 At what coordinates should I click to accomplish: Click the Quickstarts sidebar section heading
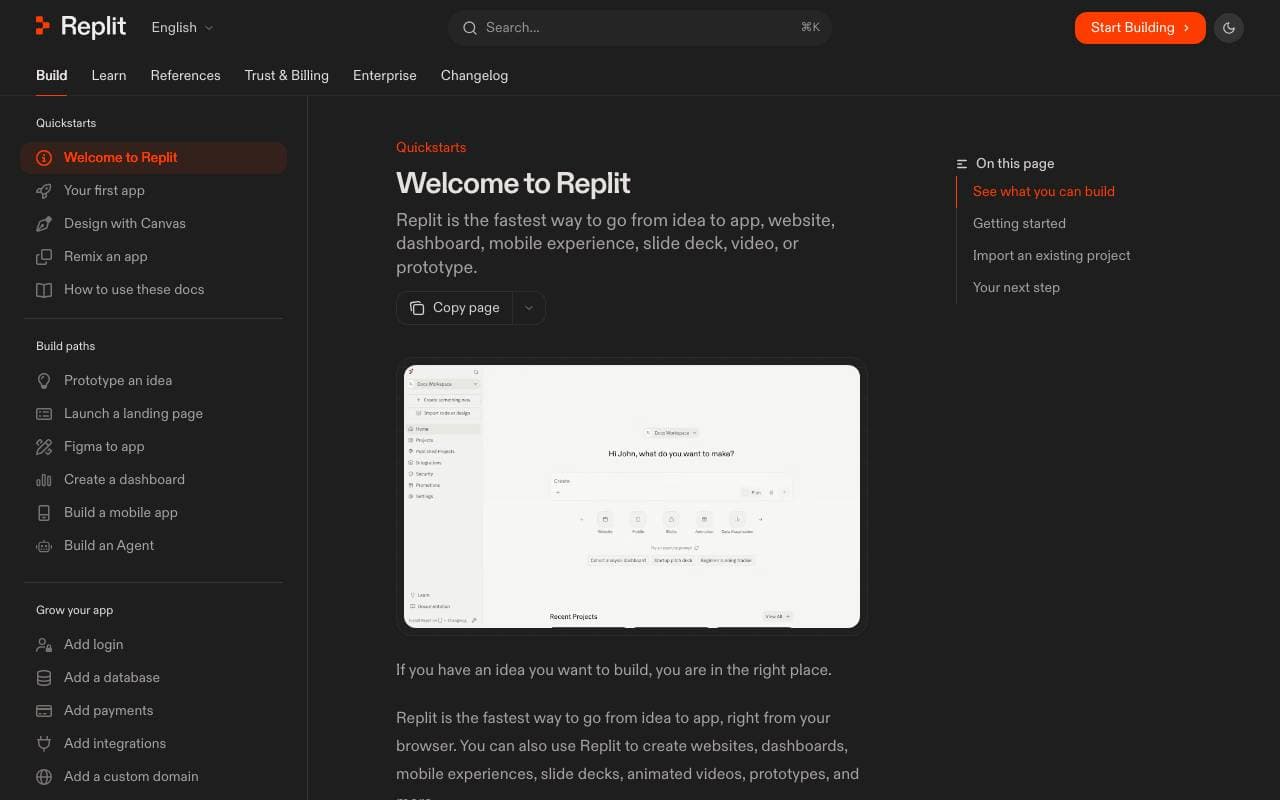(66, 123)
